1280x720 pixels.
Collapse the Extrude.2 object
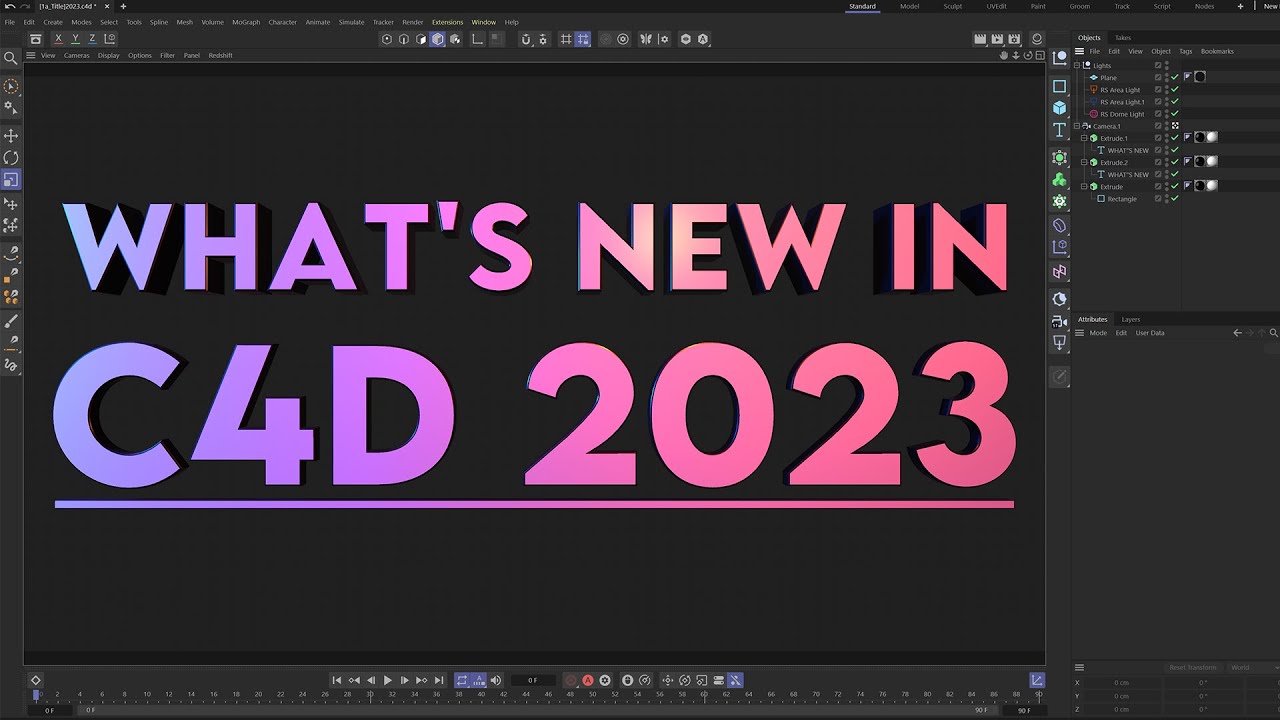pos(1084,162)
